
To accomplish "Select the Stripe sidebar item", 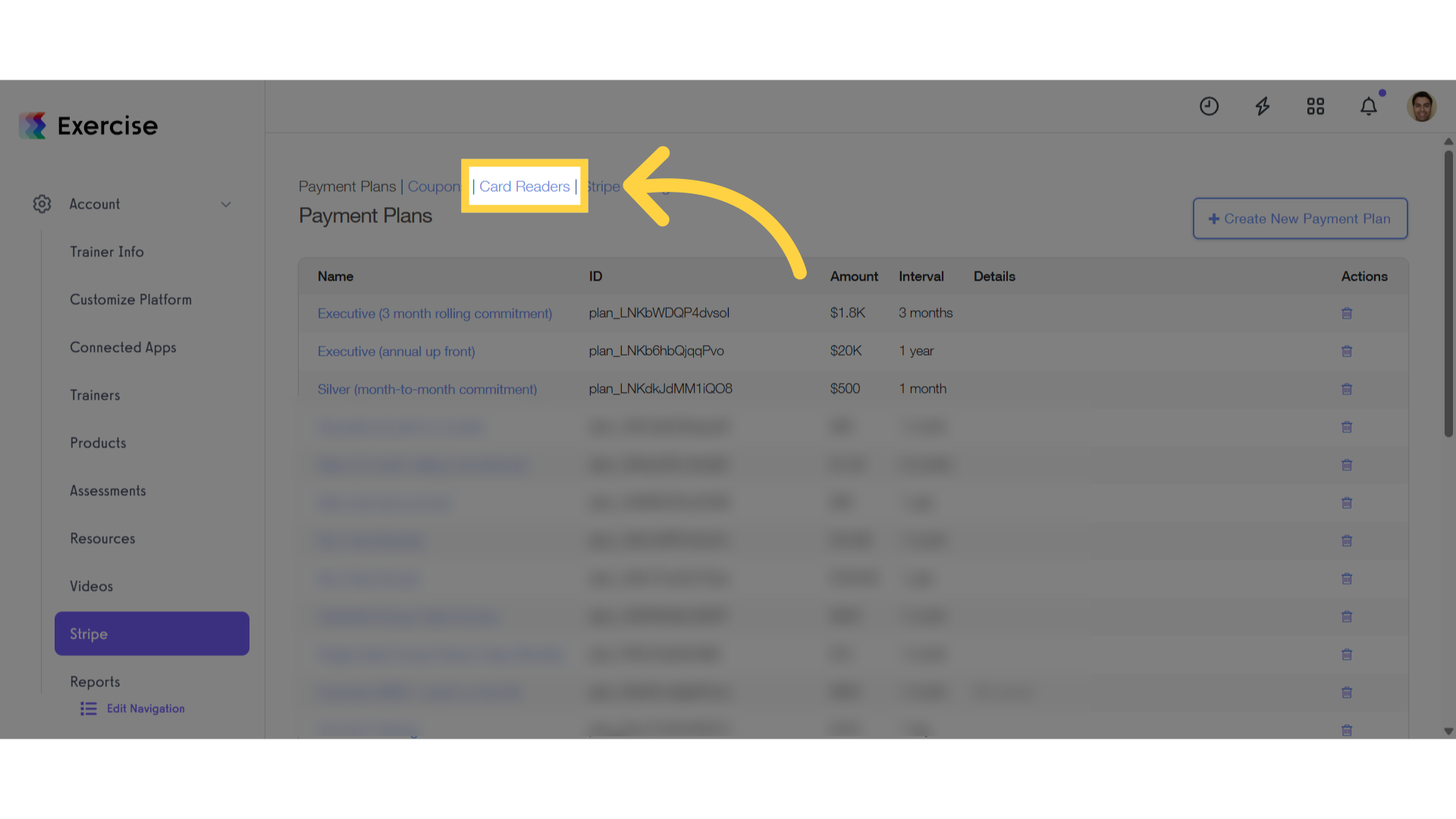I will (x=152, y=634).
